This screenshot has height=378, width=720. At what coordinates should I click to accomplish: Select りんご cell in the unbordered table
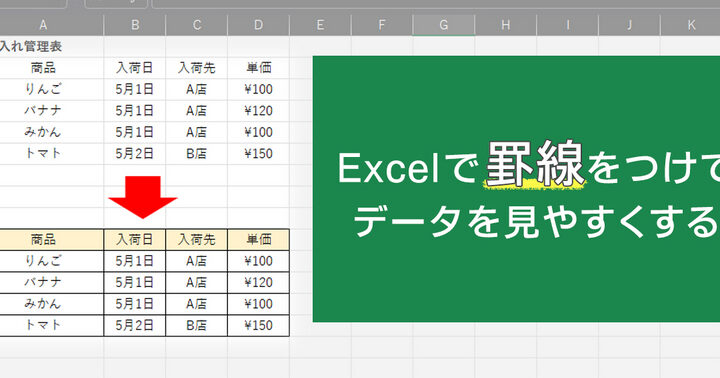point(51,89)
